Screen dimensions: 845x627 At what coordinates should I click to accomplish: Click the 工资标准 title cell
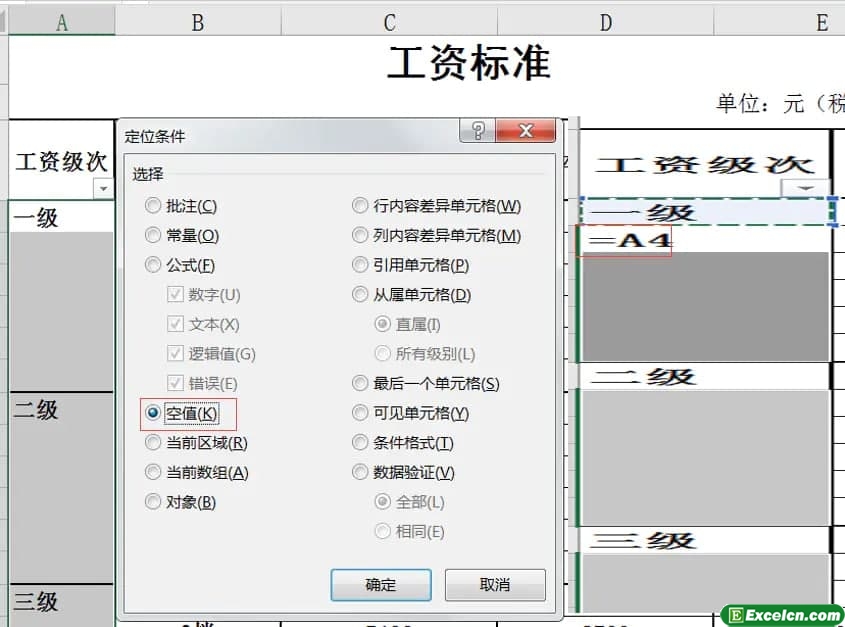pos(469,63)
